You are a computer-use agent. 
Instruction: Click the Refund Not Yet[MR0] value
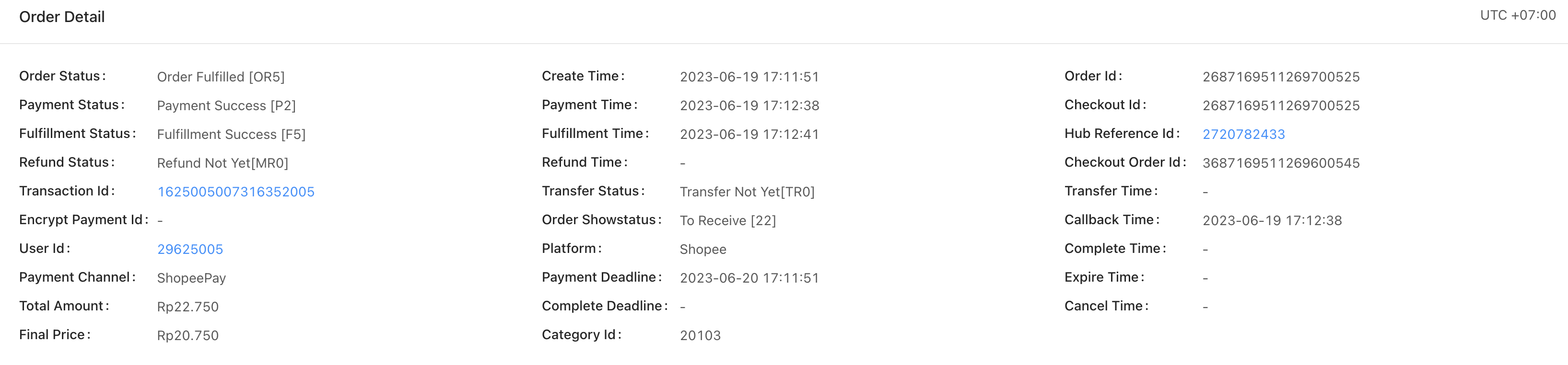point(222,163)
